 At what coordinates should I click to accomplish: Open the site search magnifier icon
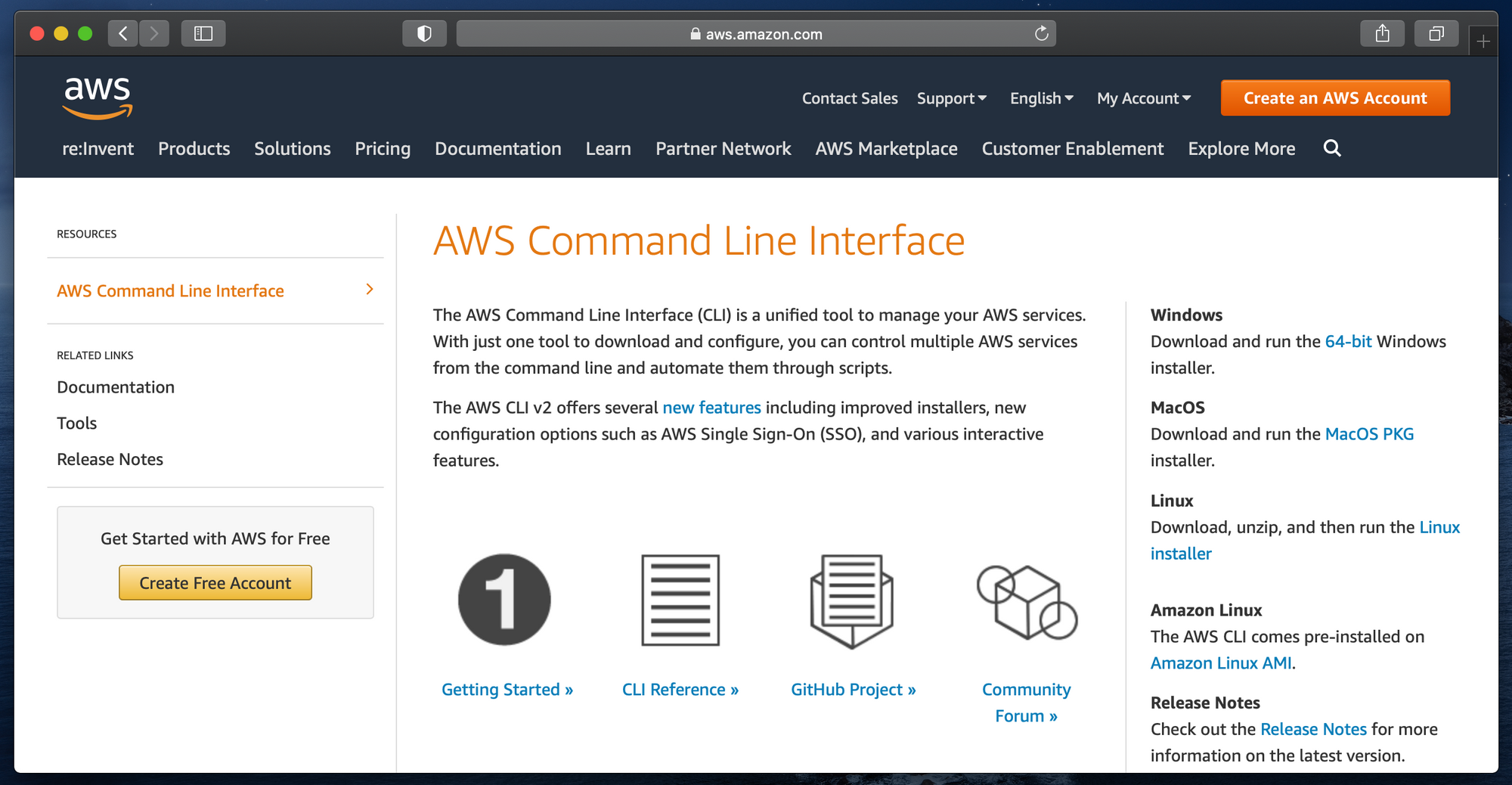[1332, 148]
